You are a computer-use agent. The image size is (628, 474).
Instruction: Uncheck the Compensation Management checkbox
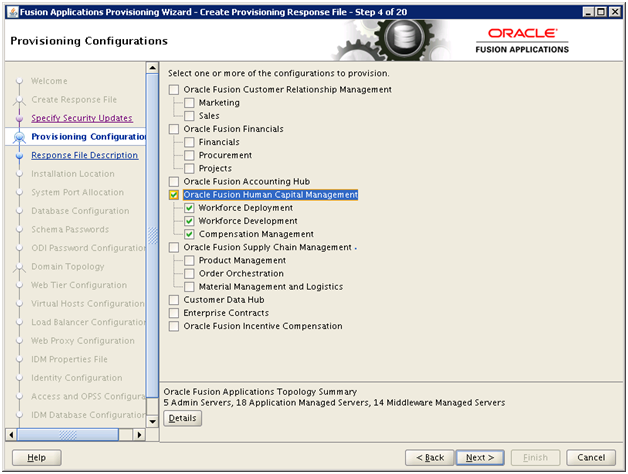pyautogui.click(x=189, y=234)
